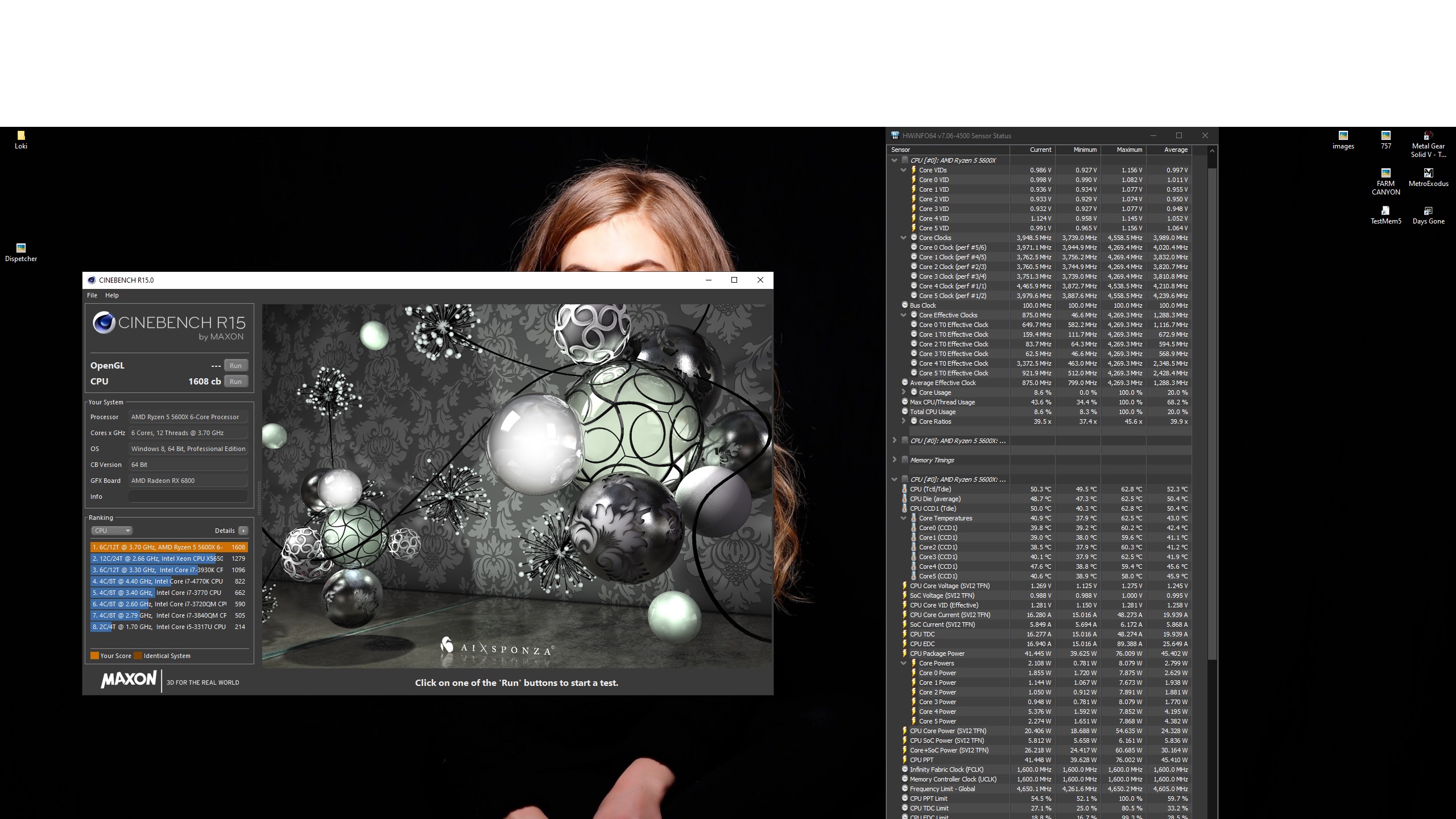The height and width of the screenshot is (819, 1456).
Task: Run the OpenGL benchmark test
Action: (x=235, y=366)
